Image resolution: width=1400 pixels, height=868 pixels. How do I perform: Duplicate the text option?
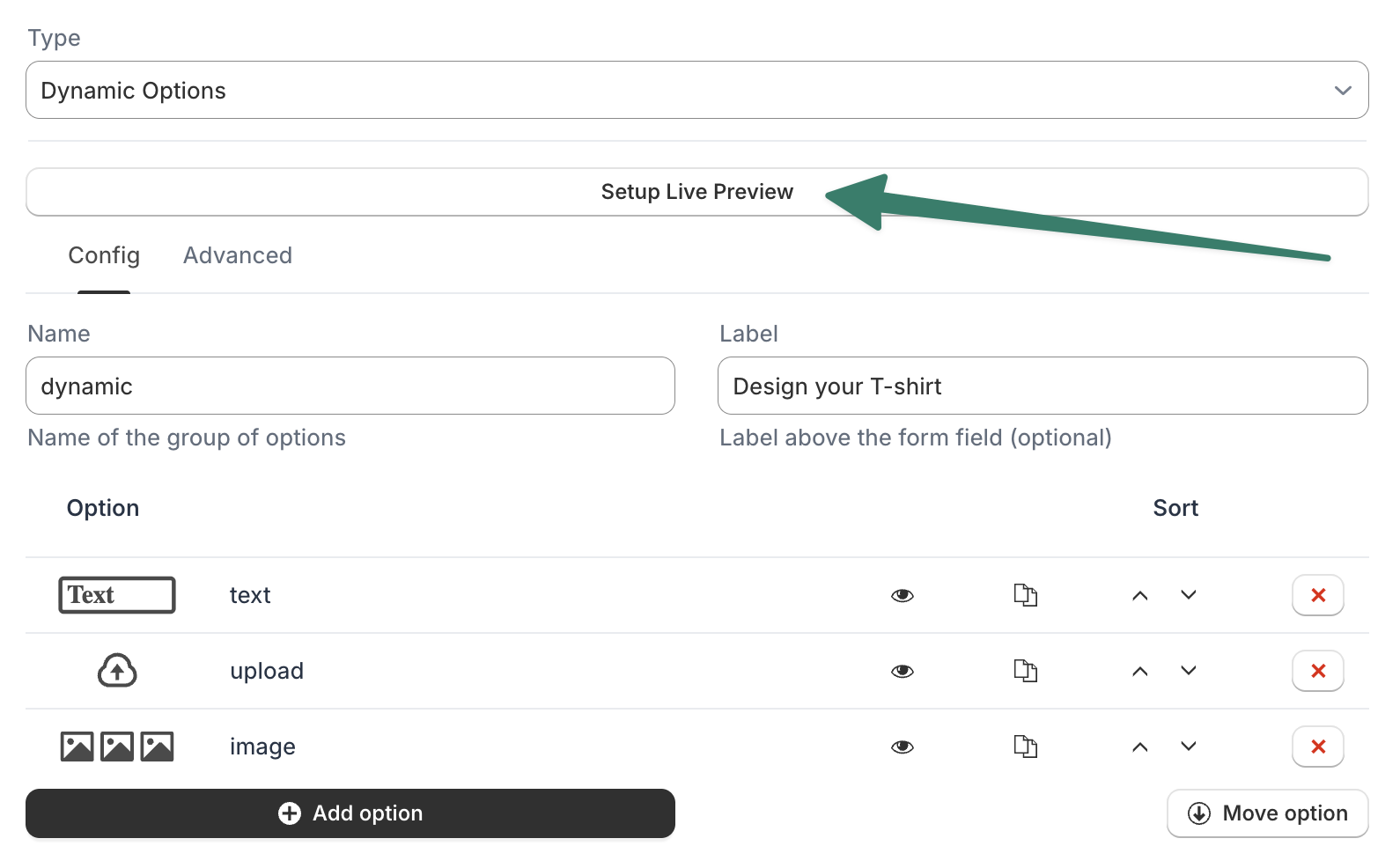pyautogui.click(x=1025, y=595)
